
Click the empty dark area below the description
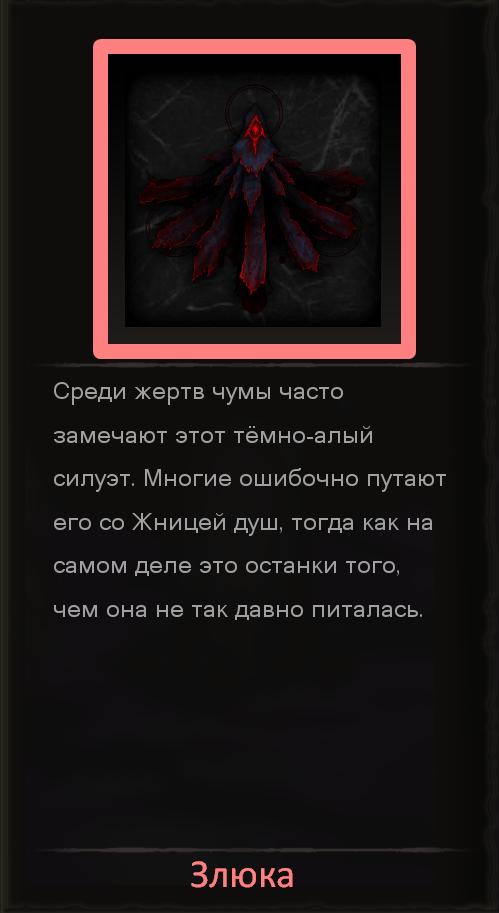[x=250, y=734]
